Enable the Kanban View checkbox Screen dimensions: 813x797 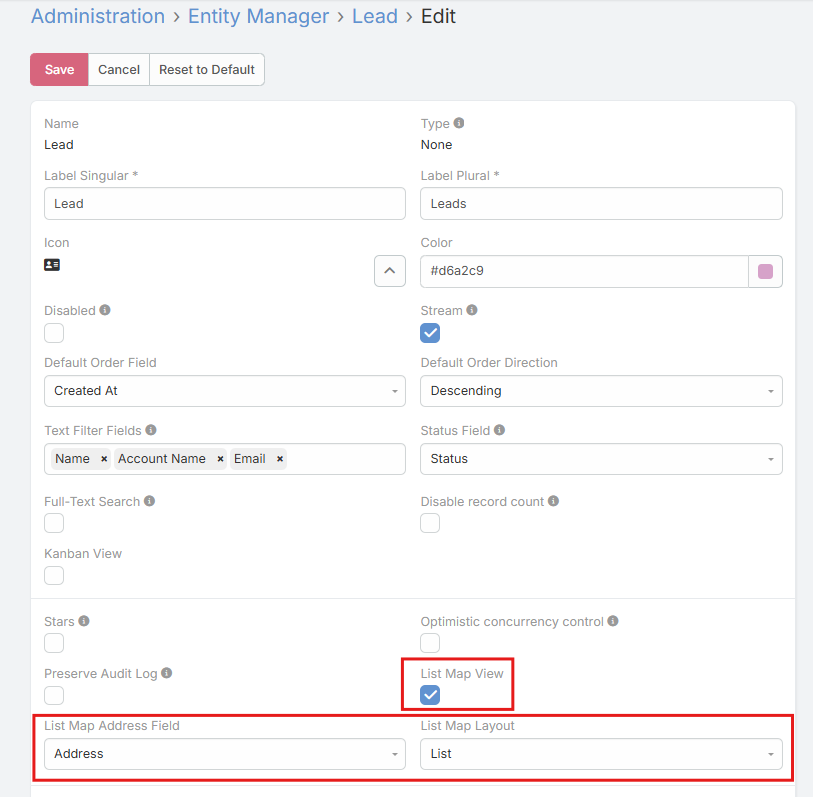tap(54, 575)
